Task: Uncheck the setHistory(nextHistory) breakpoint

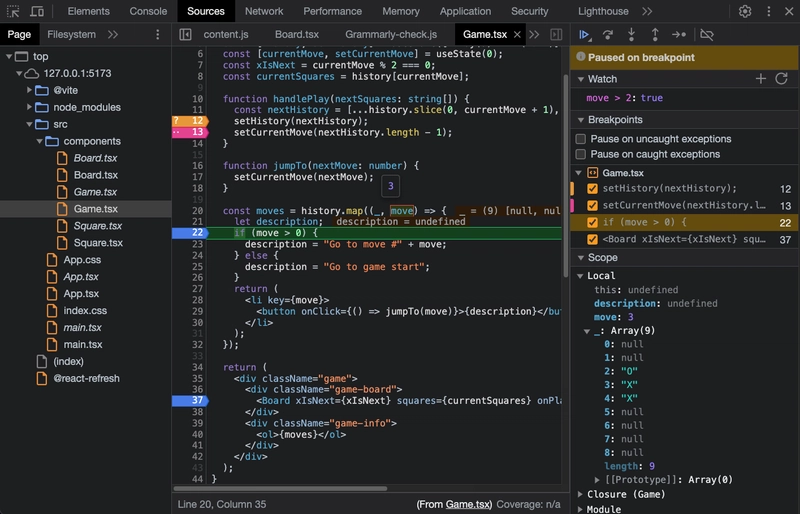Action: tap(592, 188)
